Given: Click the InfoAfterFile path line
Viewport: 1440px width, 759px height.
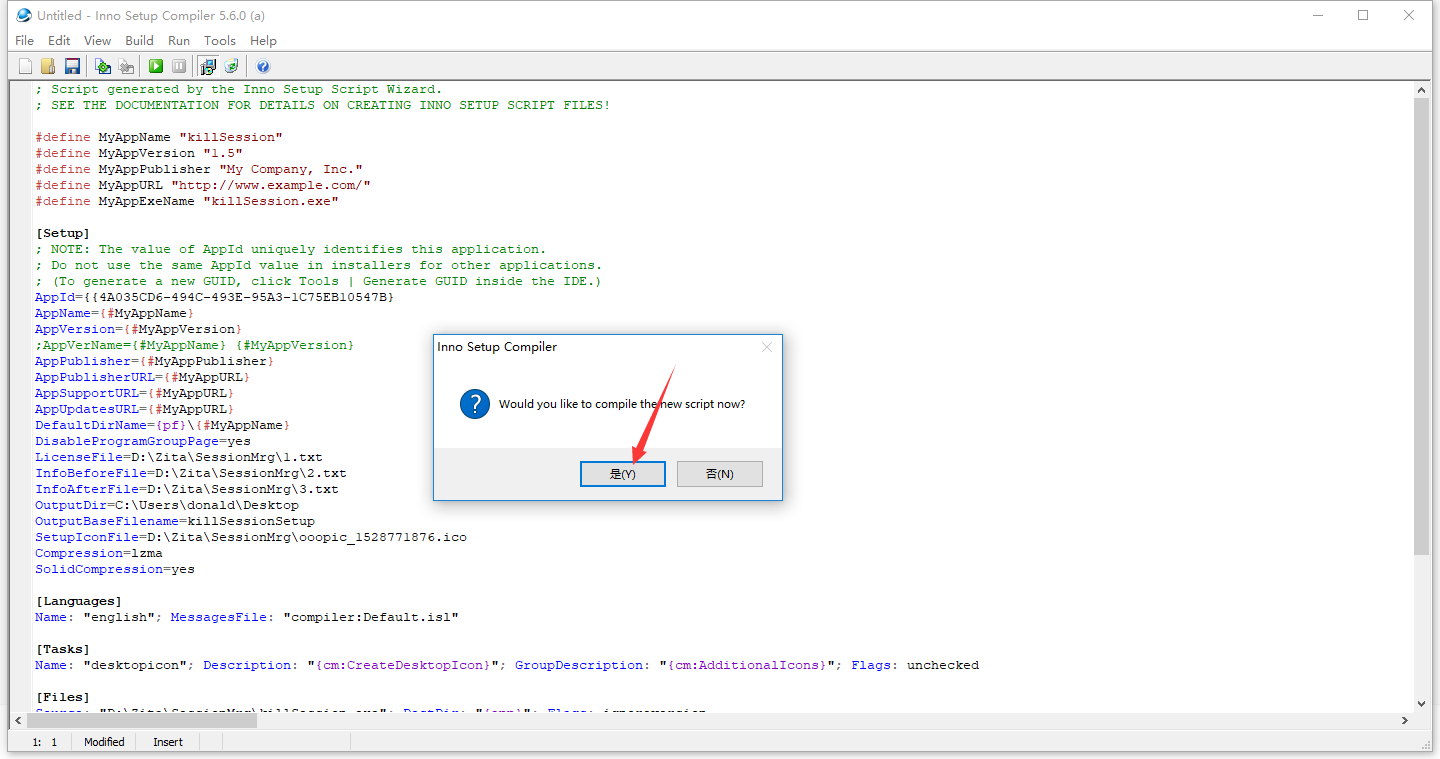Looking at the screenshot, I should coord(187,489).
